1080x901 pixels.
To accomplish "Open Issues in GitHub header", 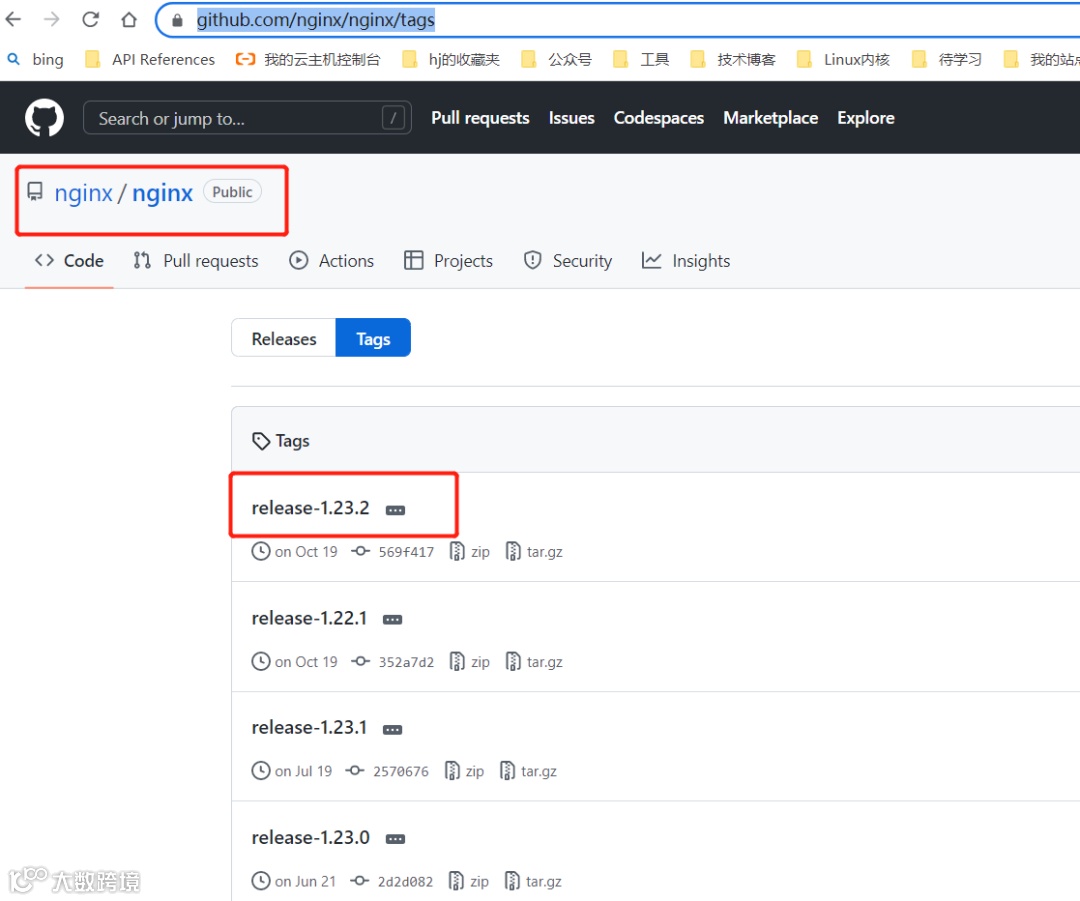I will click(571, 118).
